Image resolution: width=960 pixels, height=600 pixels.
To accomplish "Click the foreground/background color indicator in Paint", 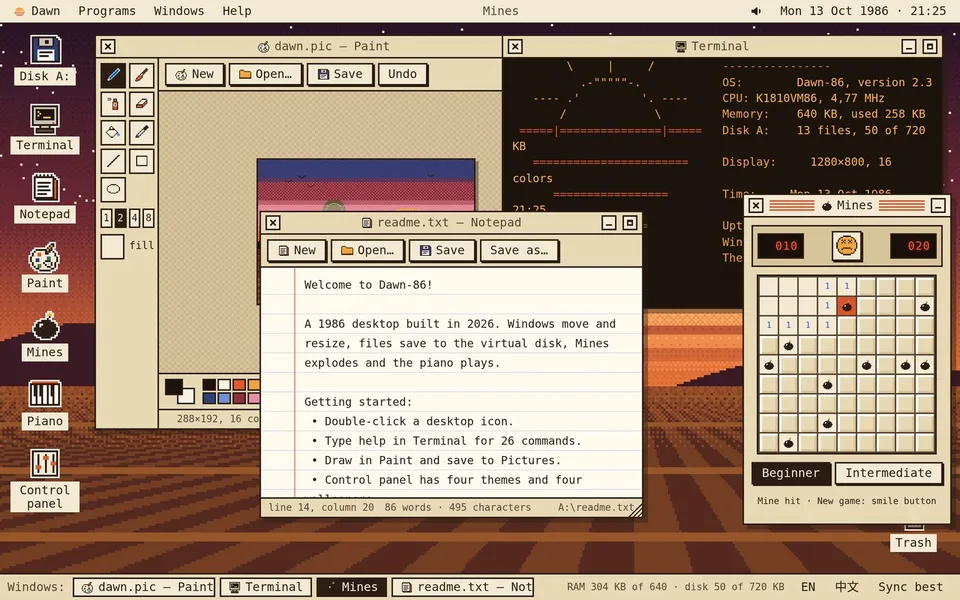I will [179, 391].
